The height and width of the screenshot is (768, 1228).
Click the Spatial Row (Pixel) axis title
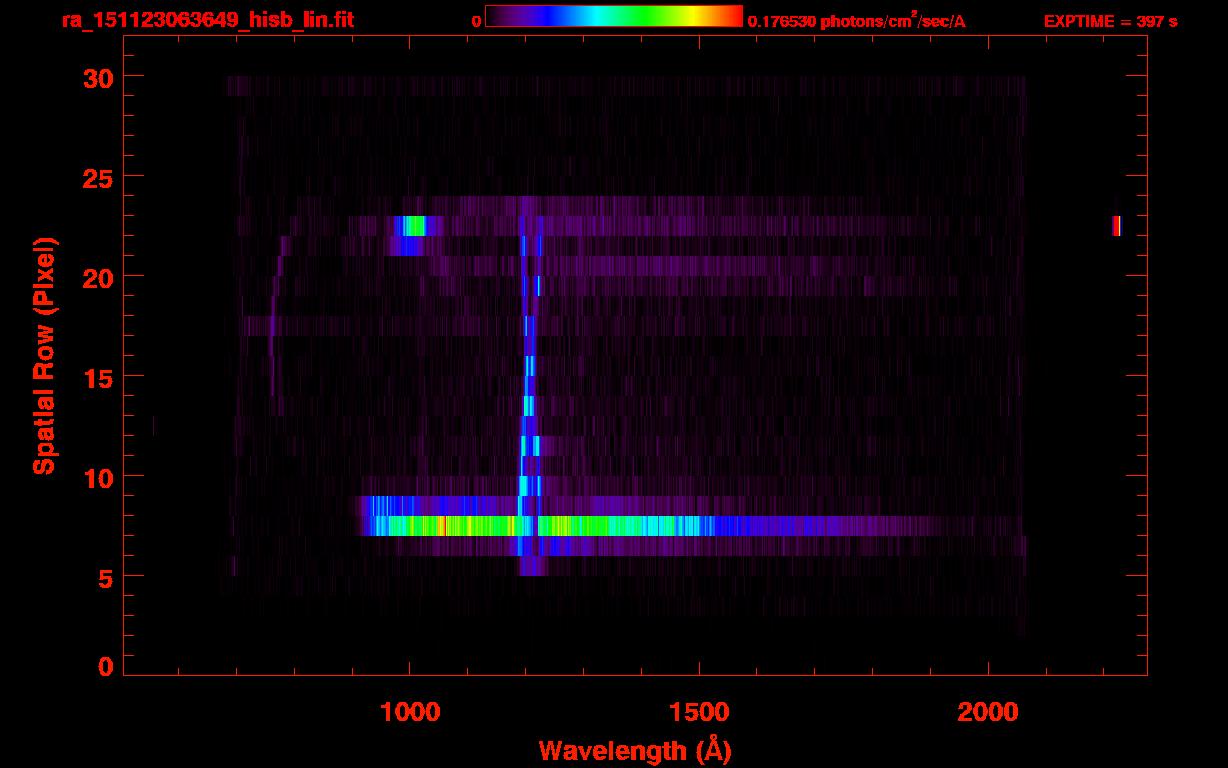coord(43,355)
